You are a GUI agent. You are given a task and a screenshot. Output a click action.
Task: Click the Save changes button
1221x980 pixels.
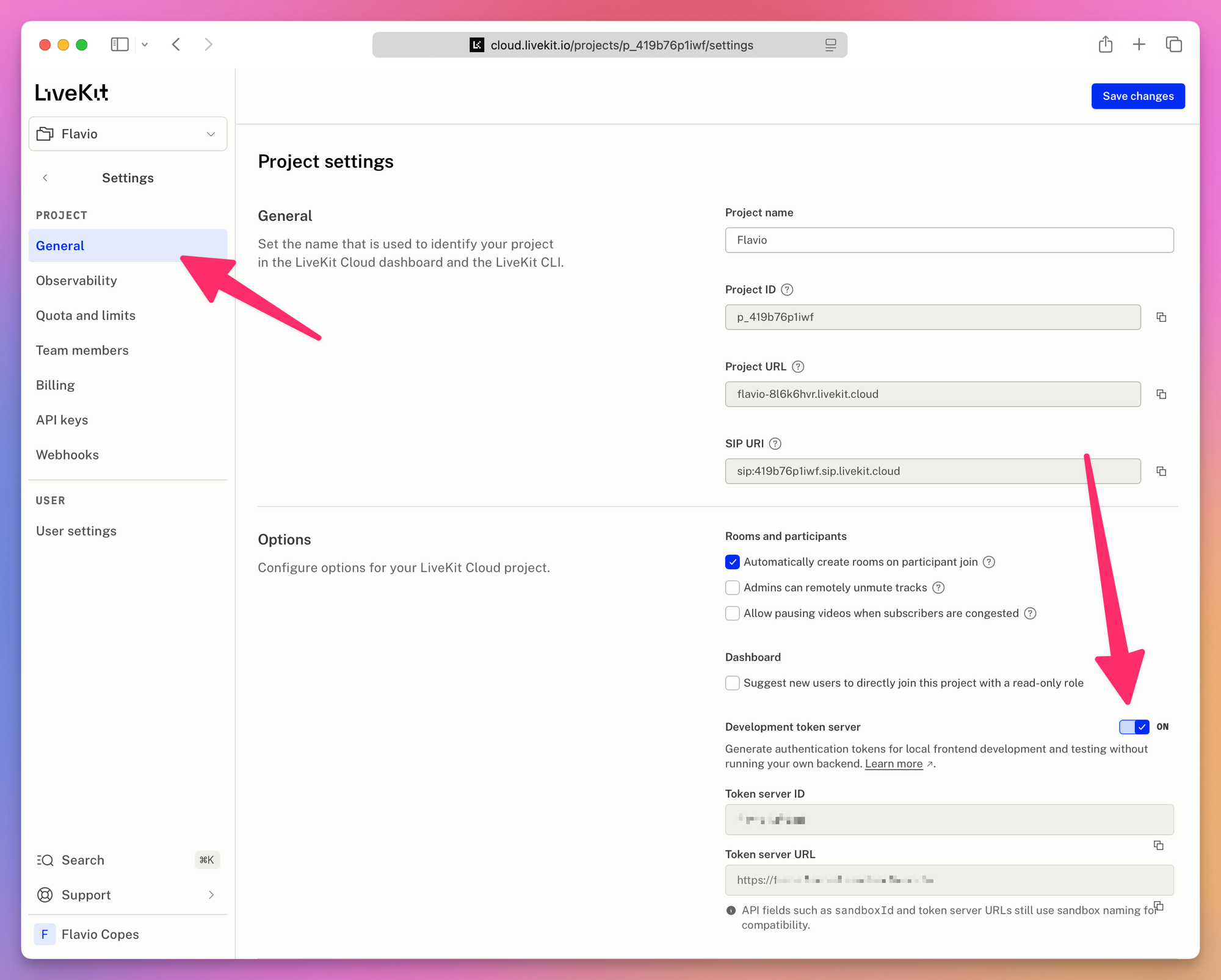1138,96
